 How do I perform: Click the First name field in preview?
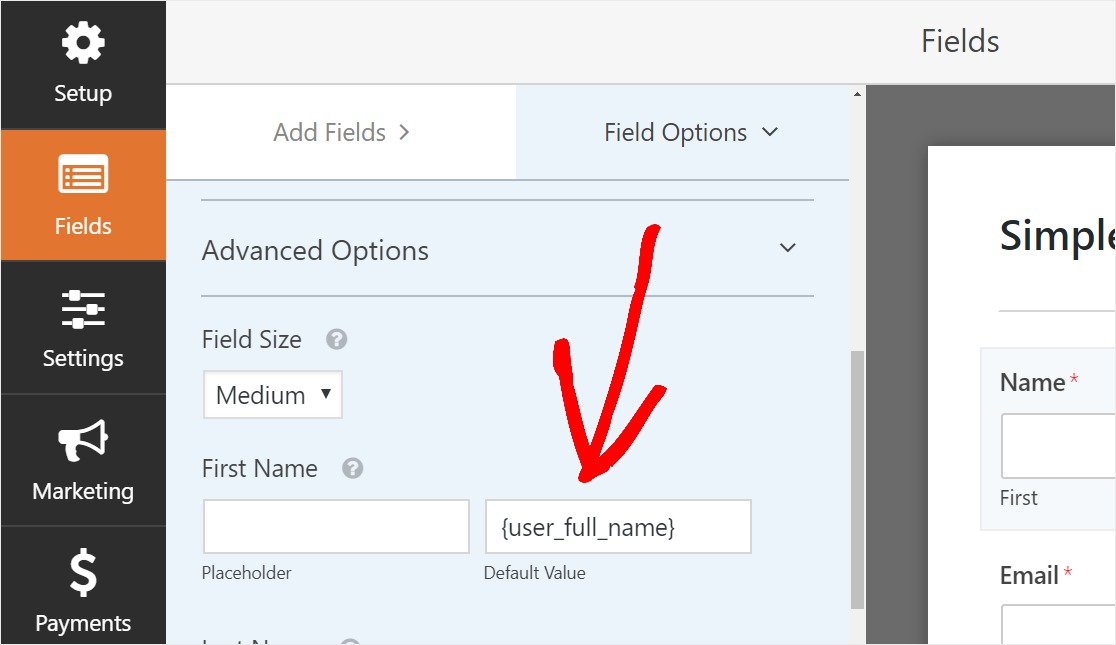[1058, 446]
